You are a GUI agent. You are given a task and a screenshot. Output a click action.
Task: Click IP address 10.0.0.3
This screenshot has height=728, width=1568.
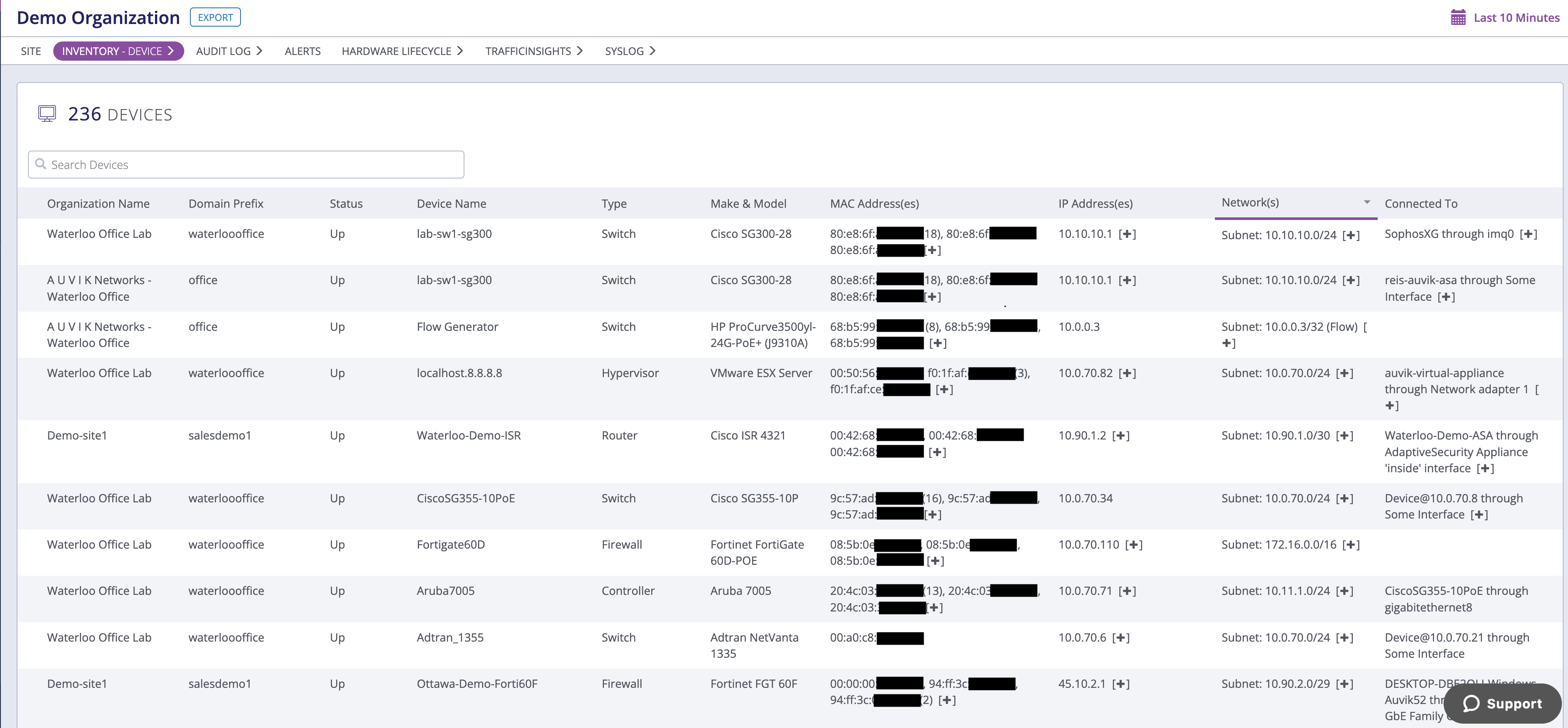1079,327
